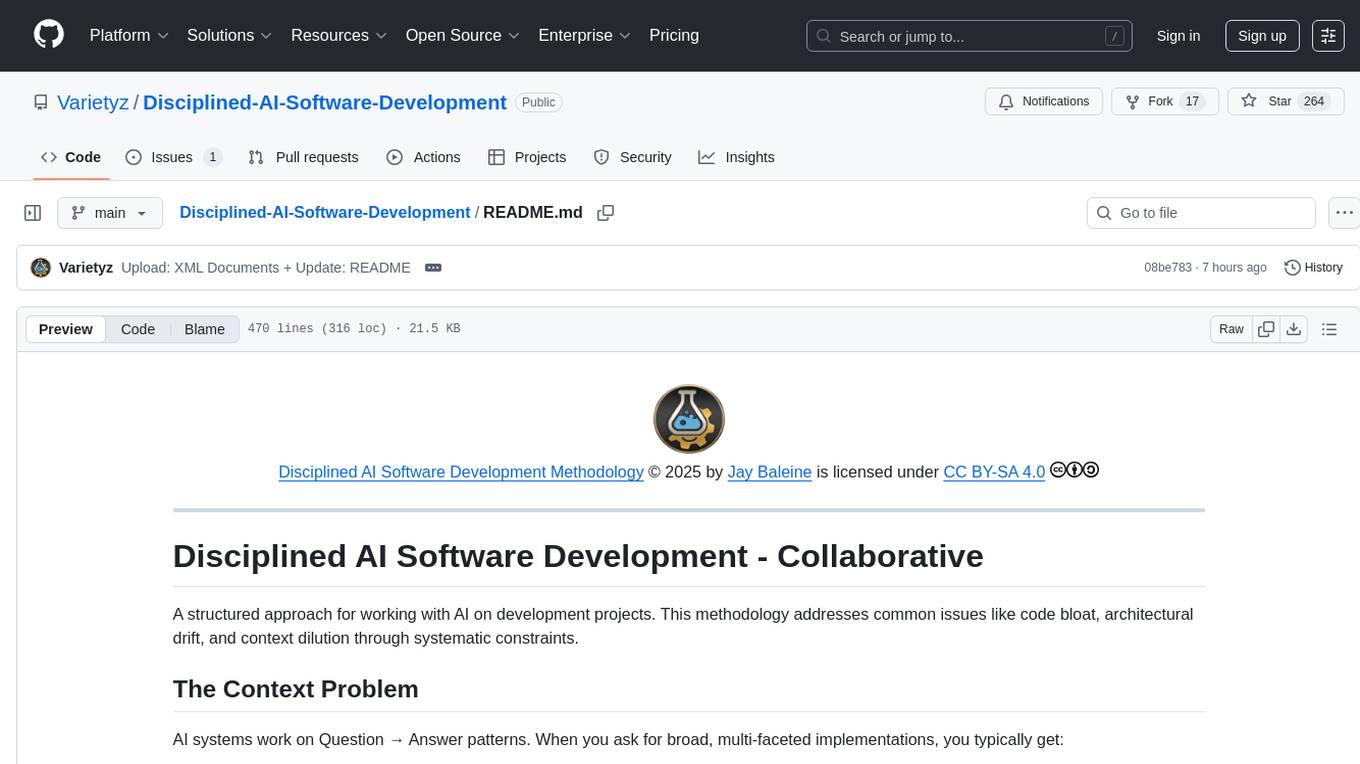This screenshot has height=764, width=1360.
Task: Open the Enterprise dropdown
Action: click(585, 35)
